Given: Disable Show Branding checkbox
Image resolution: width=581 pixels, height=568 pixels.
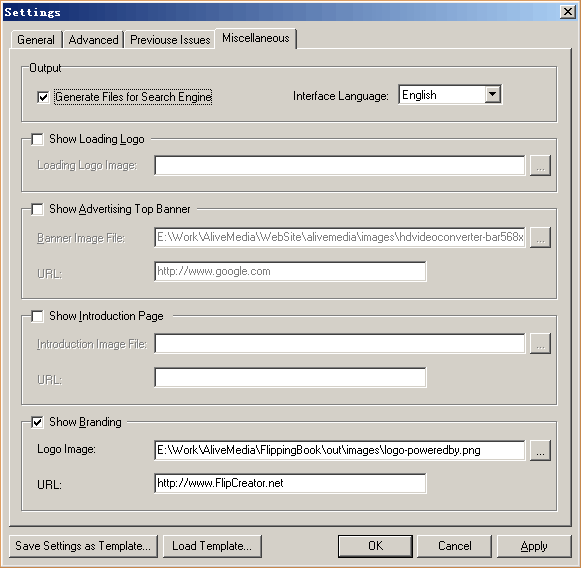Looking at the screenshot, I should coord(37,422).
